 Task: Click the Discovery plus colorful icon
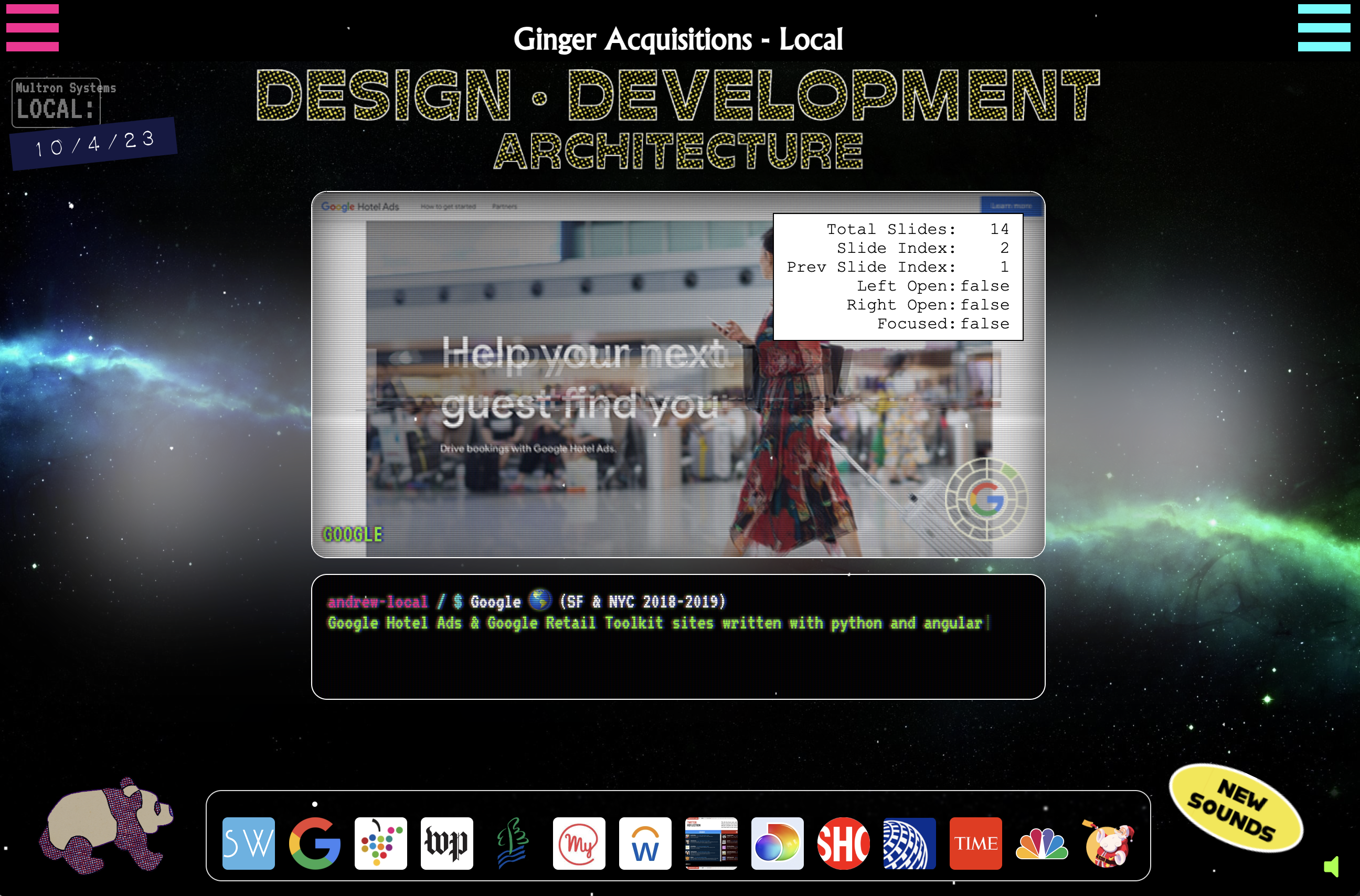pyautogui.click(x=777, y=843)
